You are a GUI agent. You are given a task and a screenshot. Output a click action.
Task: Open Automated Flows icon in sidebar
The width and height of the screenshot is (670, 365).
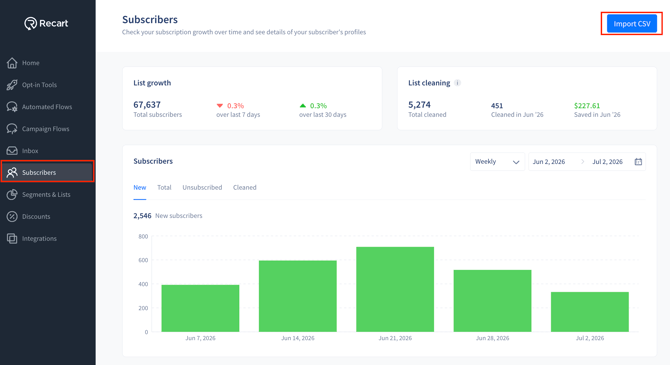coord(12,107)
